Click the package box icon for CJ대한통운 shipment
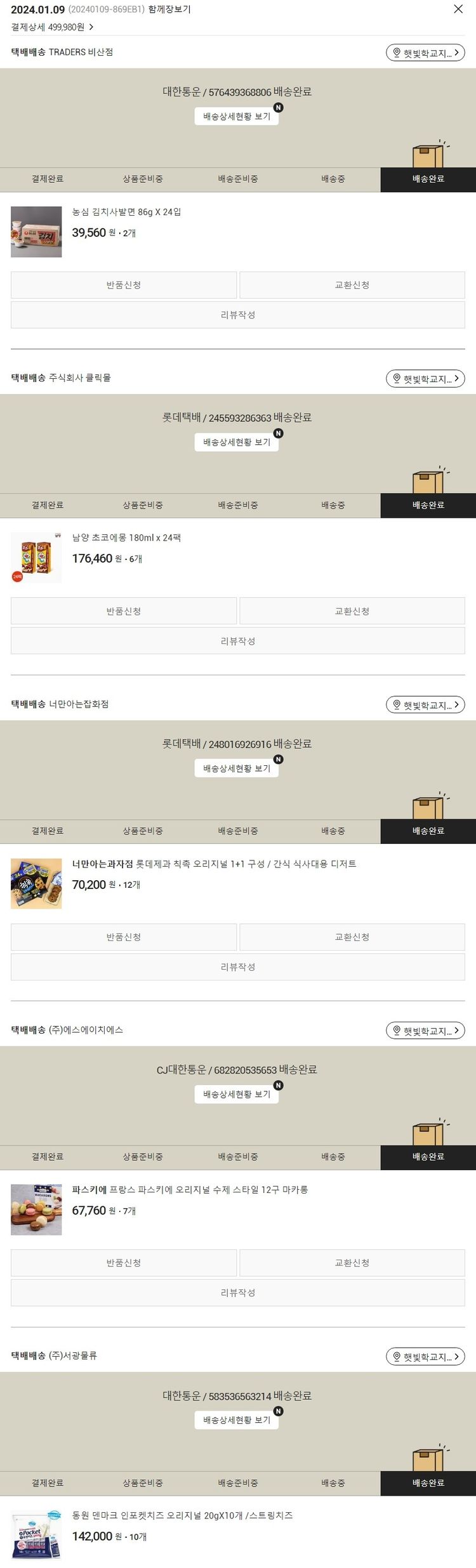The width and height of the screenshot is (476, 1568). tap(430, 1132)
